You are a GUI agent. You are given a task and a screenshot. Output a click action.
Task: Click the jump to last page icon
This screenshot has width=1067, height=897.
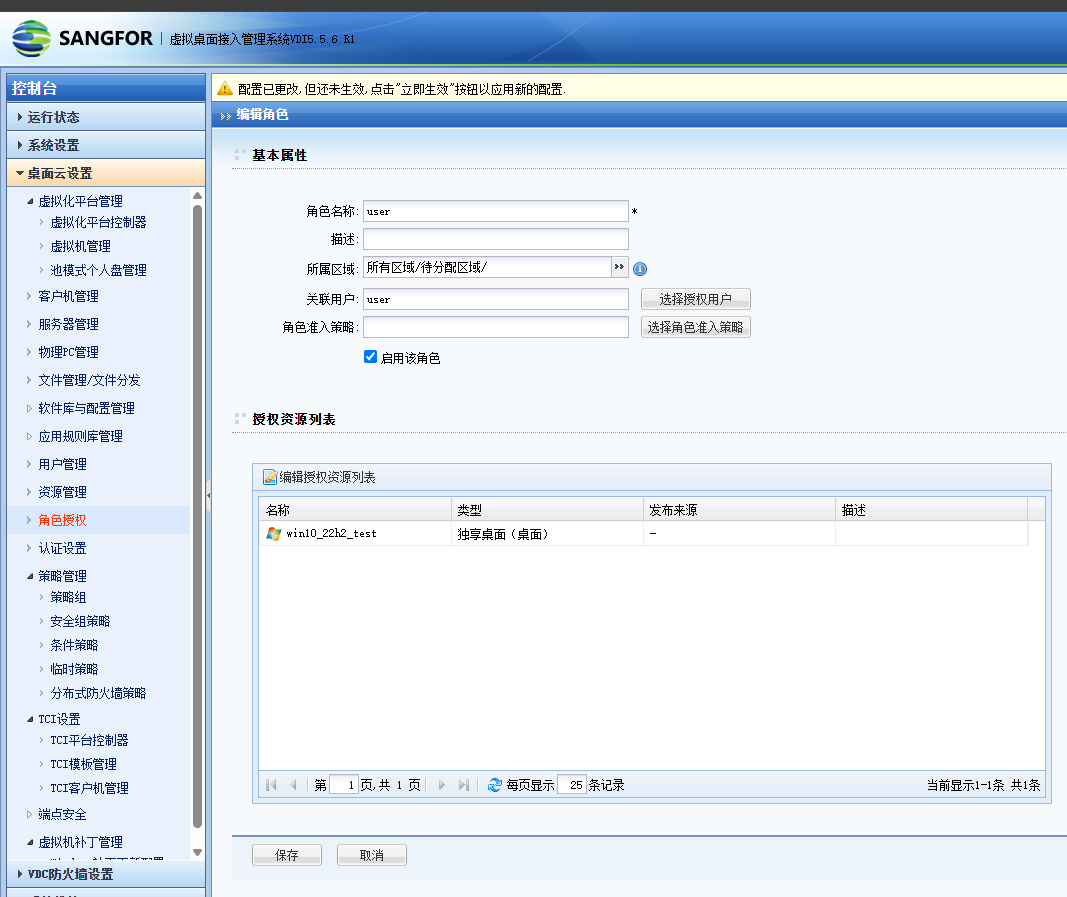click(463, 785)
